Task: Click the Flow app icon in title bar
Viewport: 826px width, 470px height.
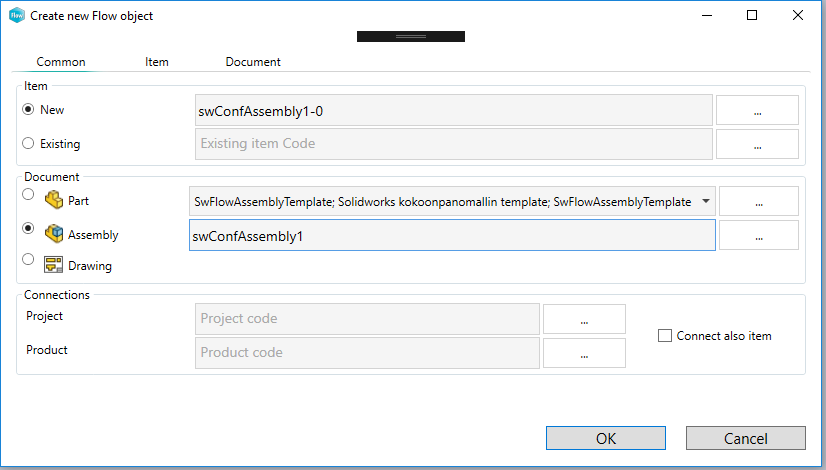Action: click(16, 16)
